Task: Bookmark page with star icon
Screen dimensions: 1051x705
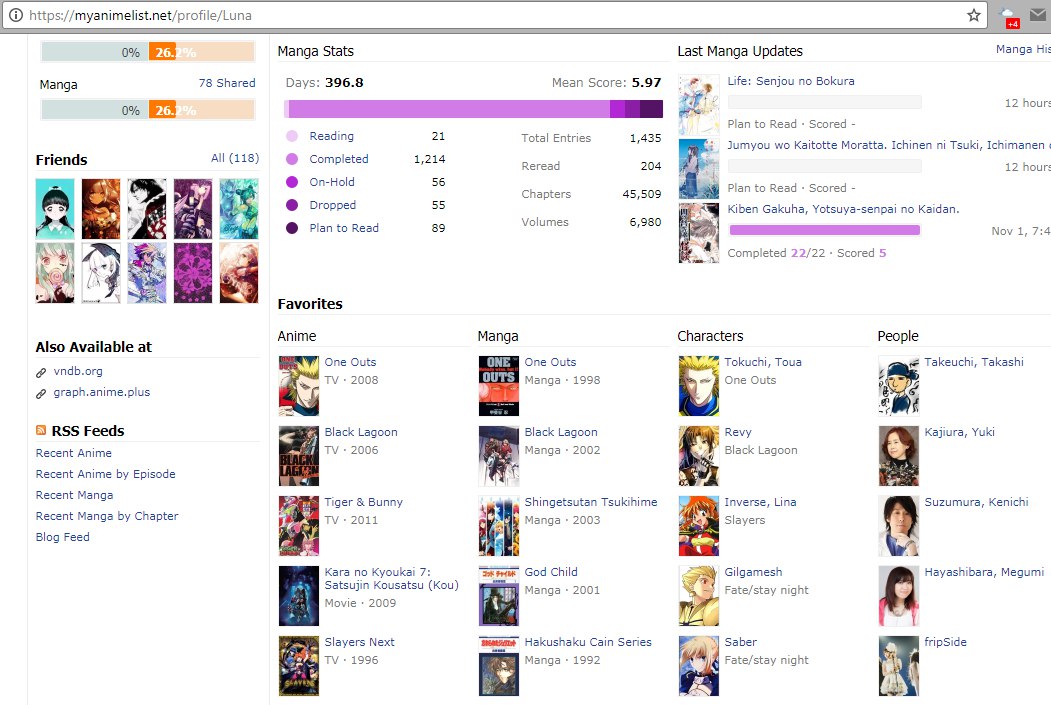Action: click(973, 15)
